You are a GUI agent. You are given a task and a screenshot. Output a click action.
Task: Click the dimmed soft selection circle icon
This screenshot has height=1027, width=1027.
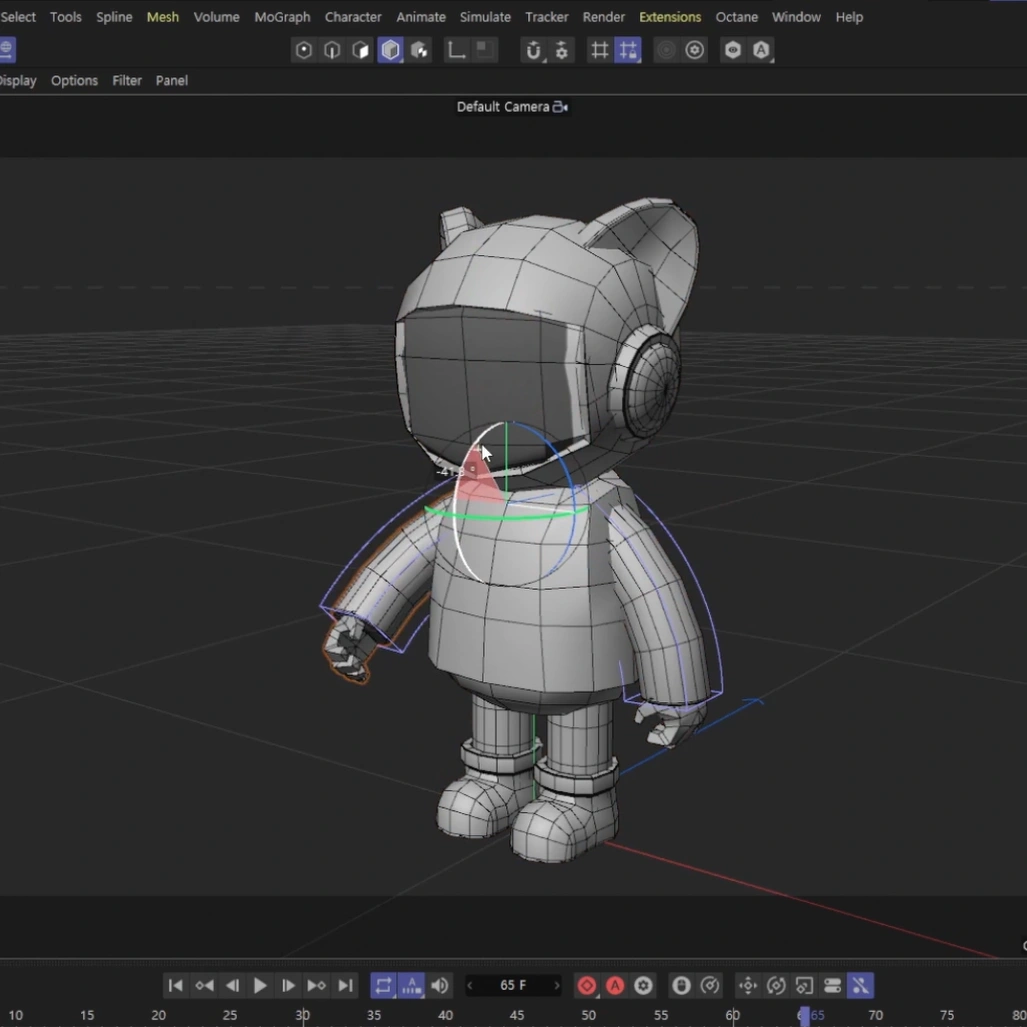pos(666,50)
